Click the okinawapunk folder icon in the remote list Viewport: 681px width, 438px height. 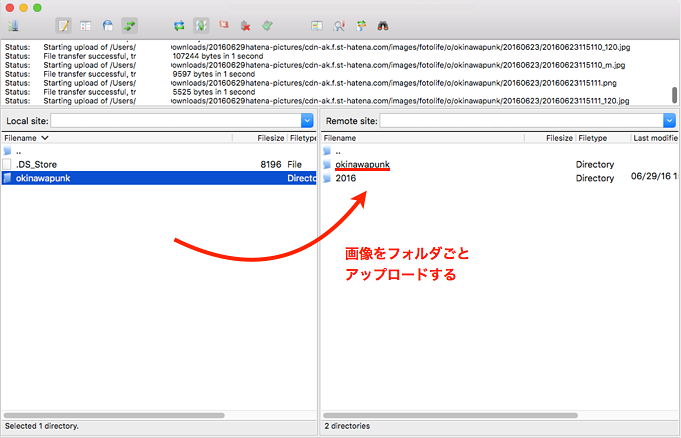[327, 164]
